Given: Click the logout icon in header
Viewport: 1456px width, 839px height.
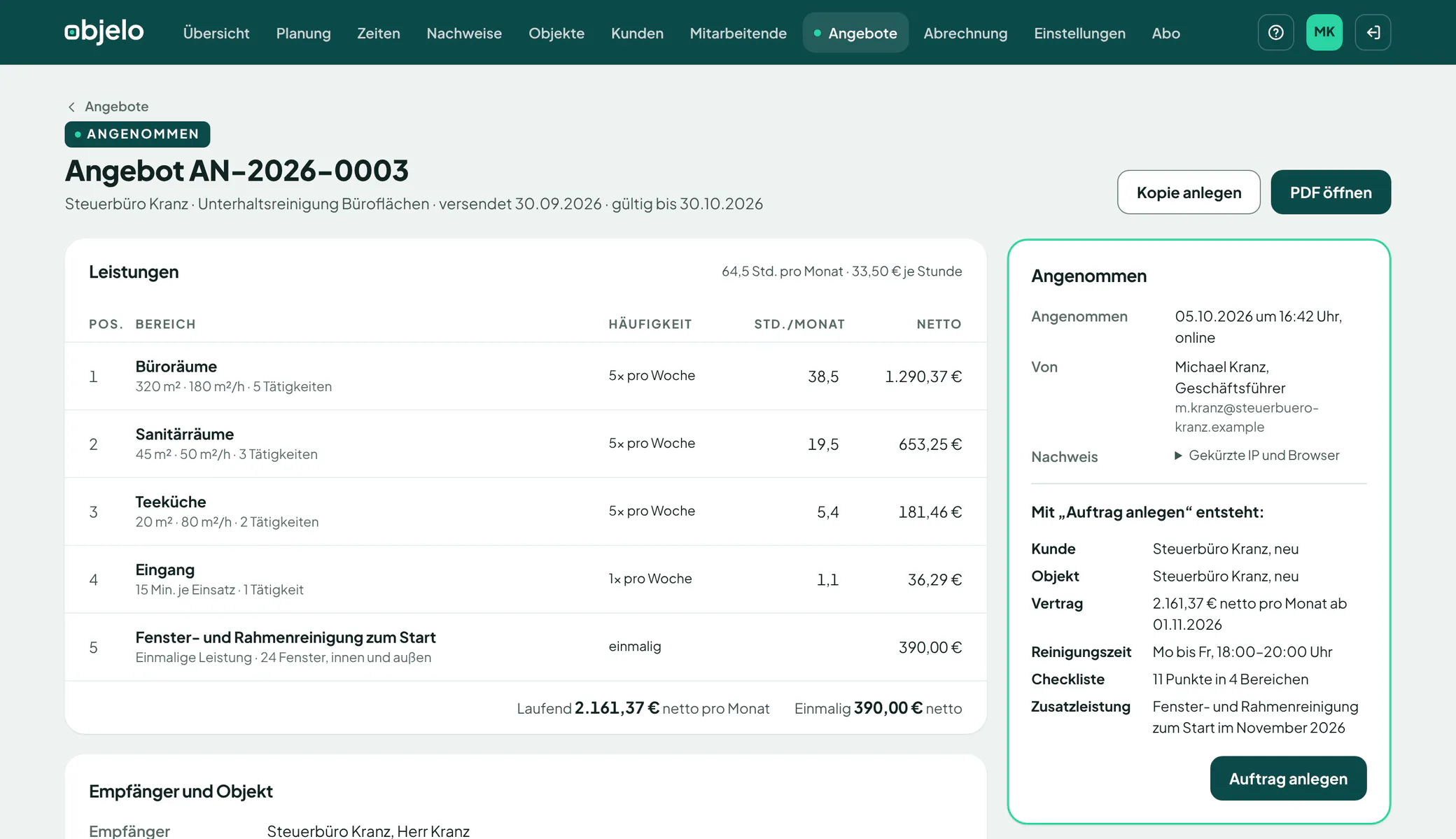Looking at the screenshot, I should pos(1373,32).
